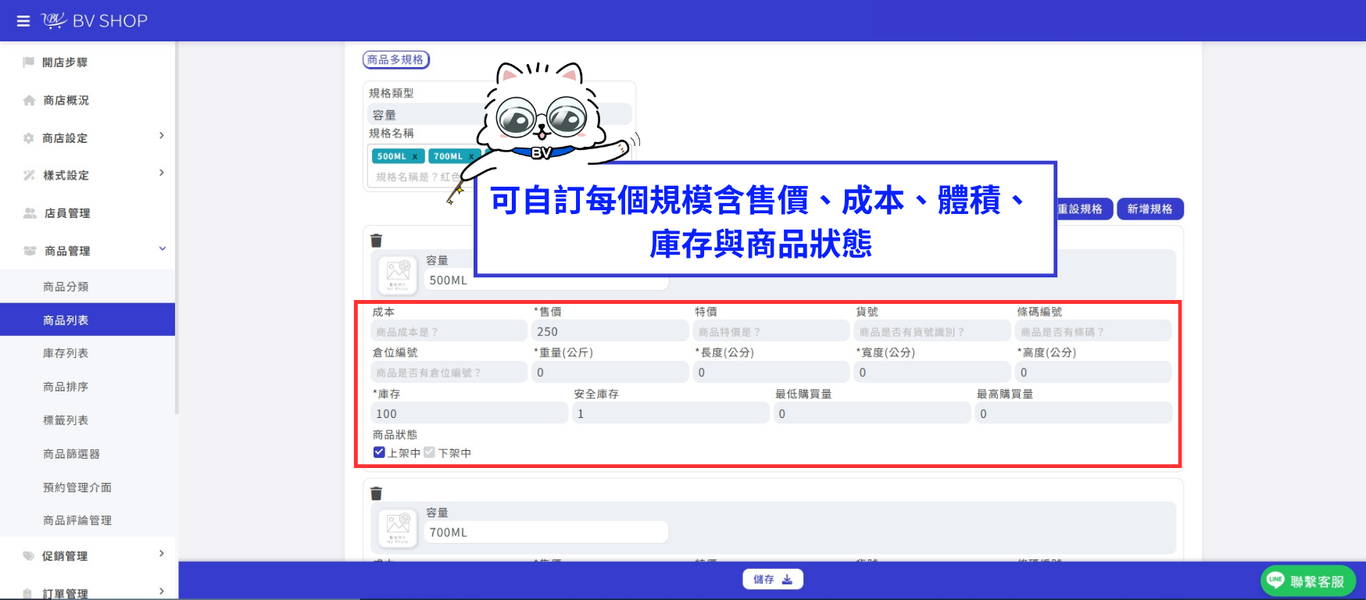Open 店員管理 via the people icon
Screen dimensions: 1366x600
[x=30, y=213]
